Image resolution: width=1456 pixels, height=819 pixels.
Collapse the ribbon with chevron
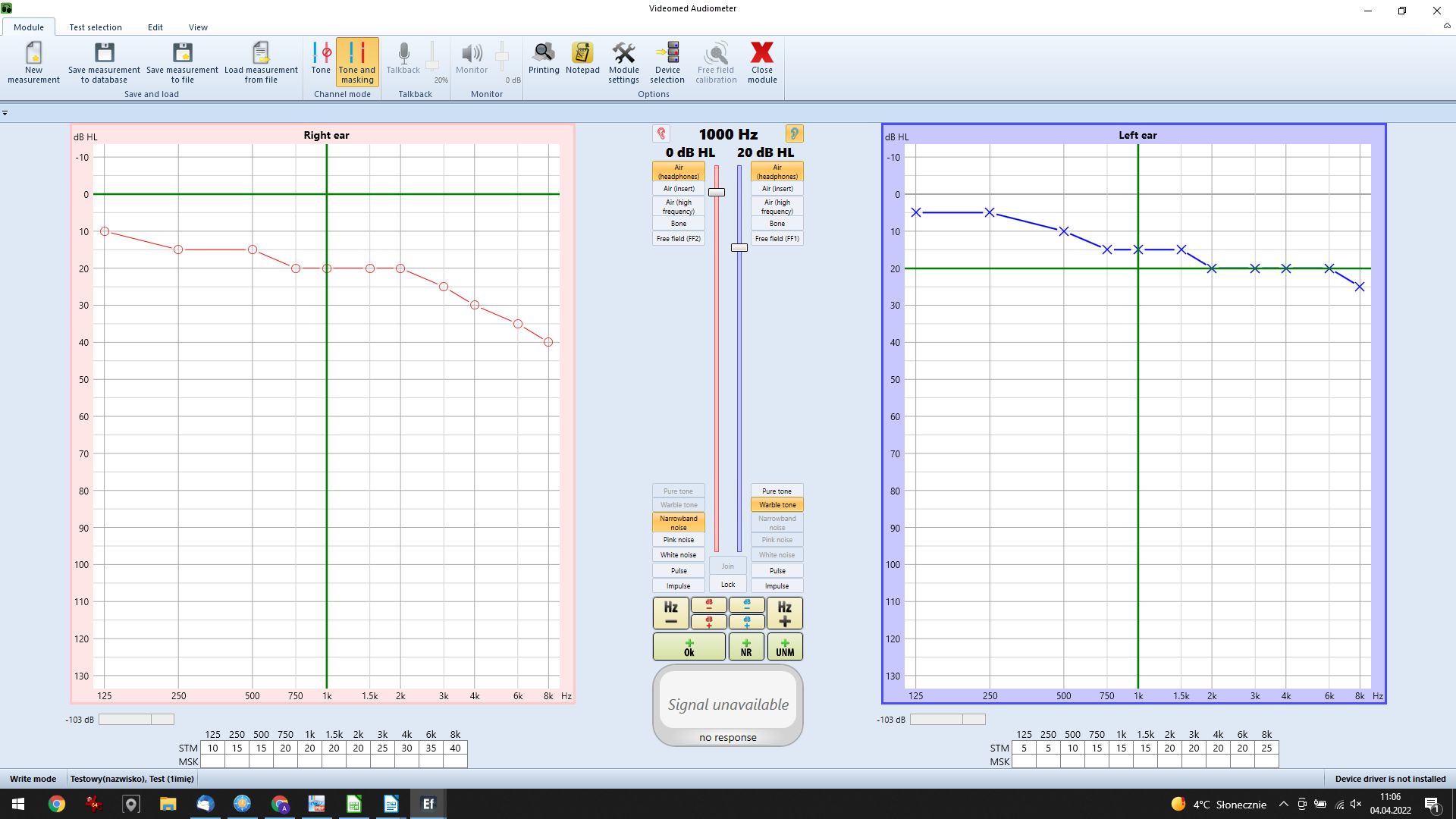1447,26
